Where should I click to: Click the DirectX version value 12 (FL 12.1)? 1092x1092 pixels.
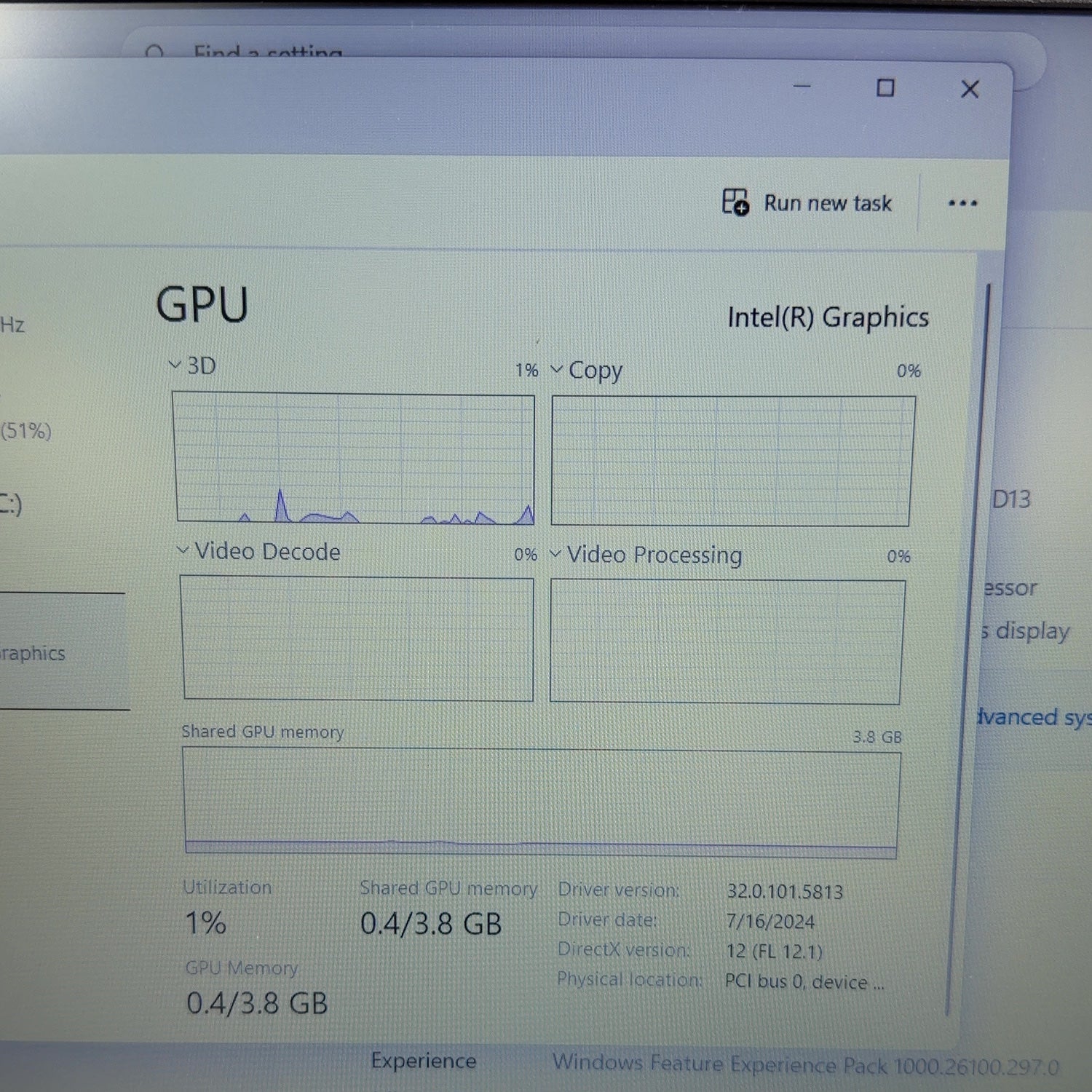tap(774, 951)
